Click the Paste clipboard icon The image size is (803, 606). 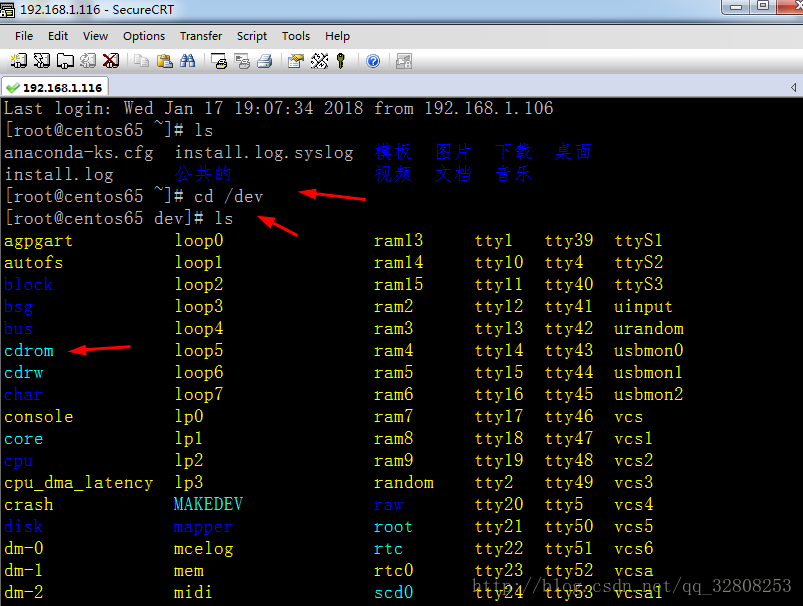(x=164, y=61)
